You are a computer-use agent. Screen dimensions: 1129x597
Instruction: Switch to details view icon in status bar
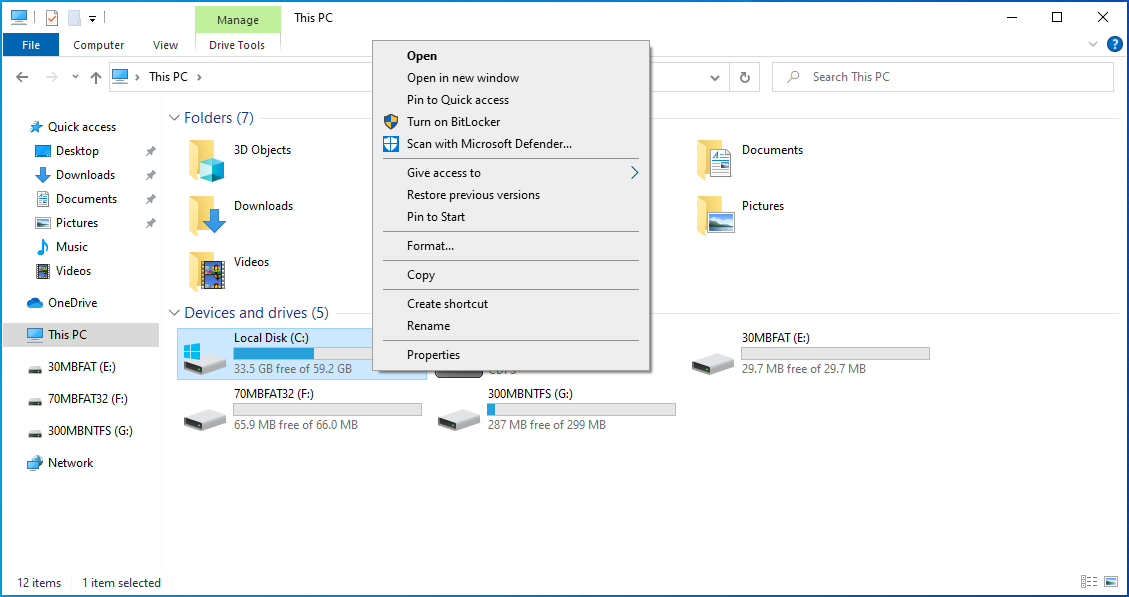(x=1089, y=582)
